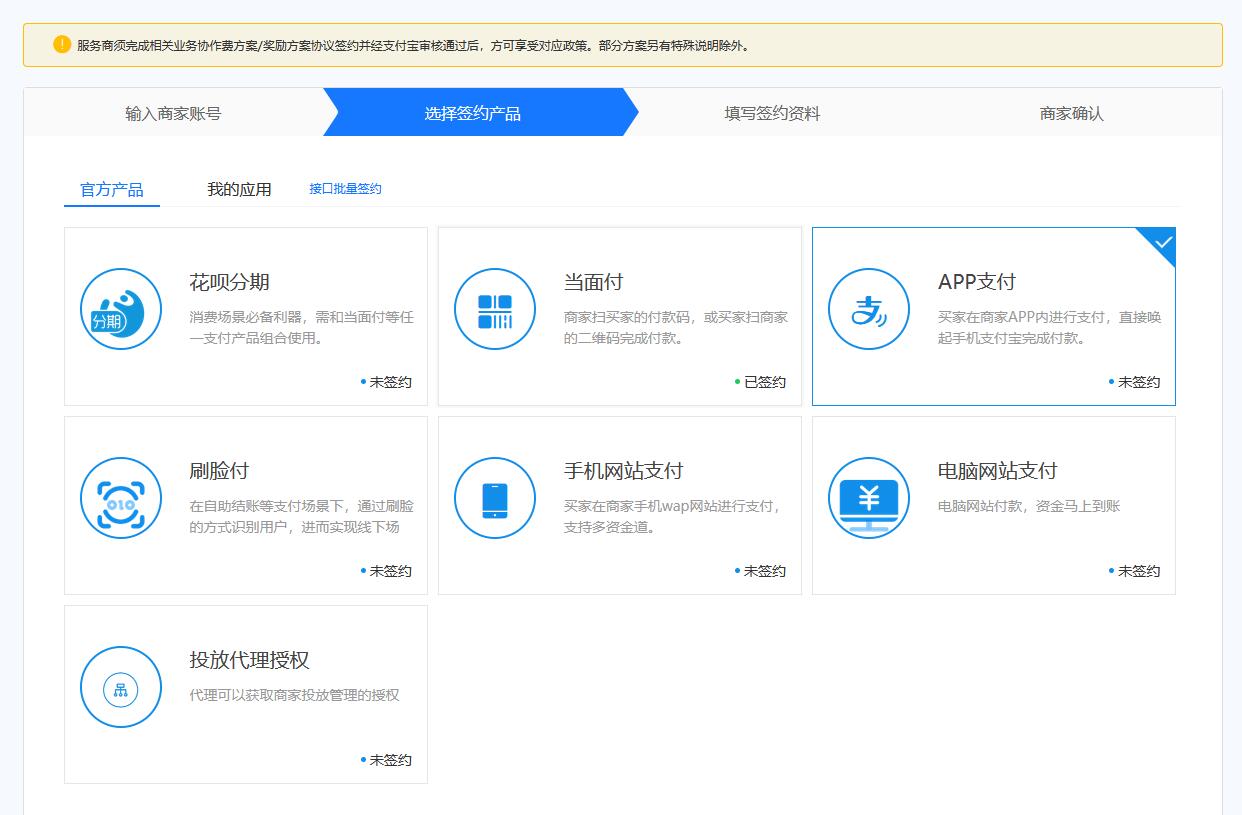Click the 投放代理授权 hierarchy icon
Screen dimensions: 1242x815
click(121, 687)
